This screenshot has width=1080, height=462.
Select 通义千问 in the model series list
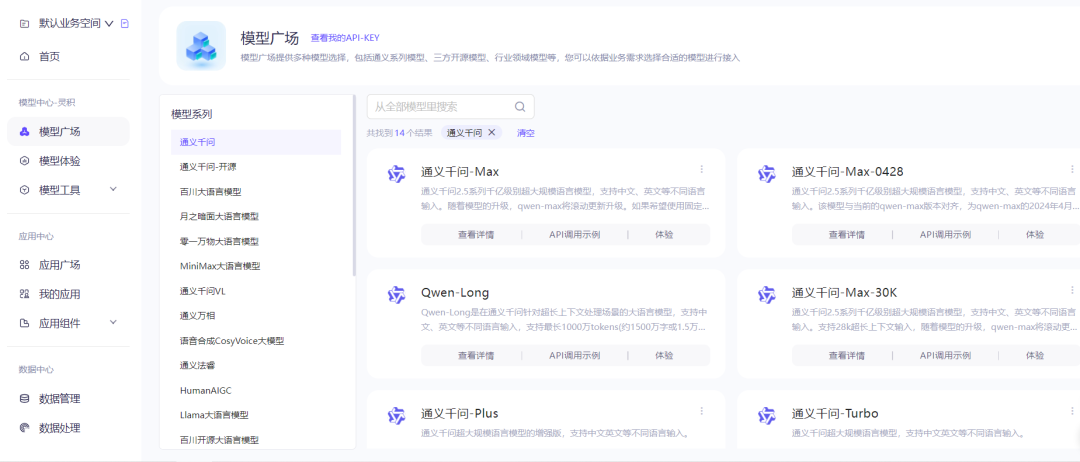256,143
